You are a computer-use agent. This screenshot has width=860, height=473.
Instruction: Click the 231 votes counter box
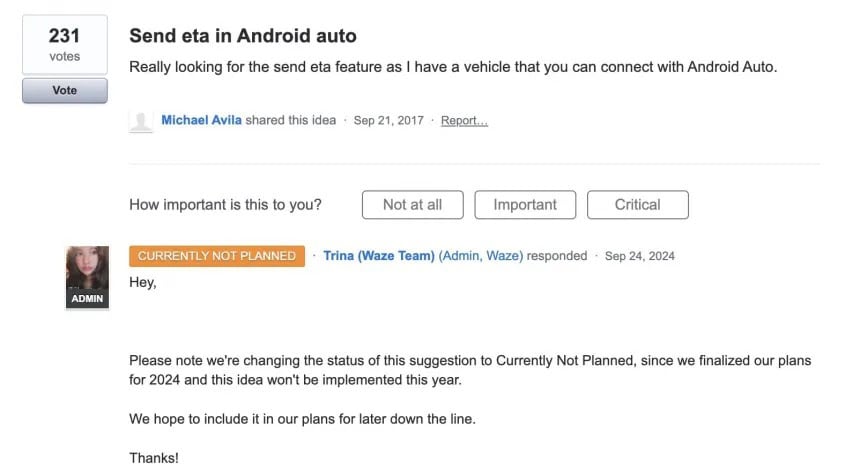pyautogui.click(x=64, y=45)
